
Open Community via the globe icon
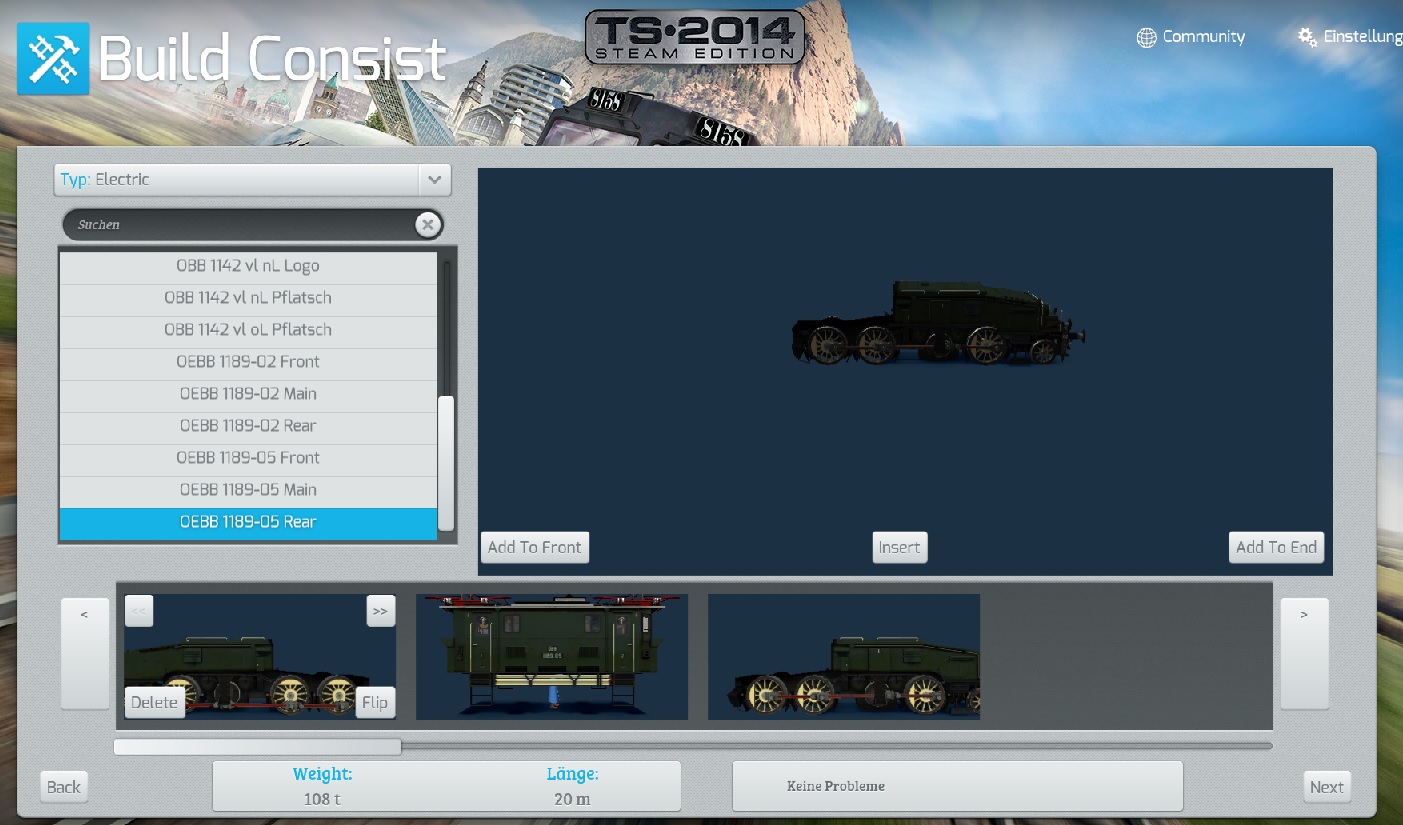click(1146, 38)
